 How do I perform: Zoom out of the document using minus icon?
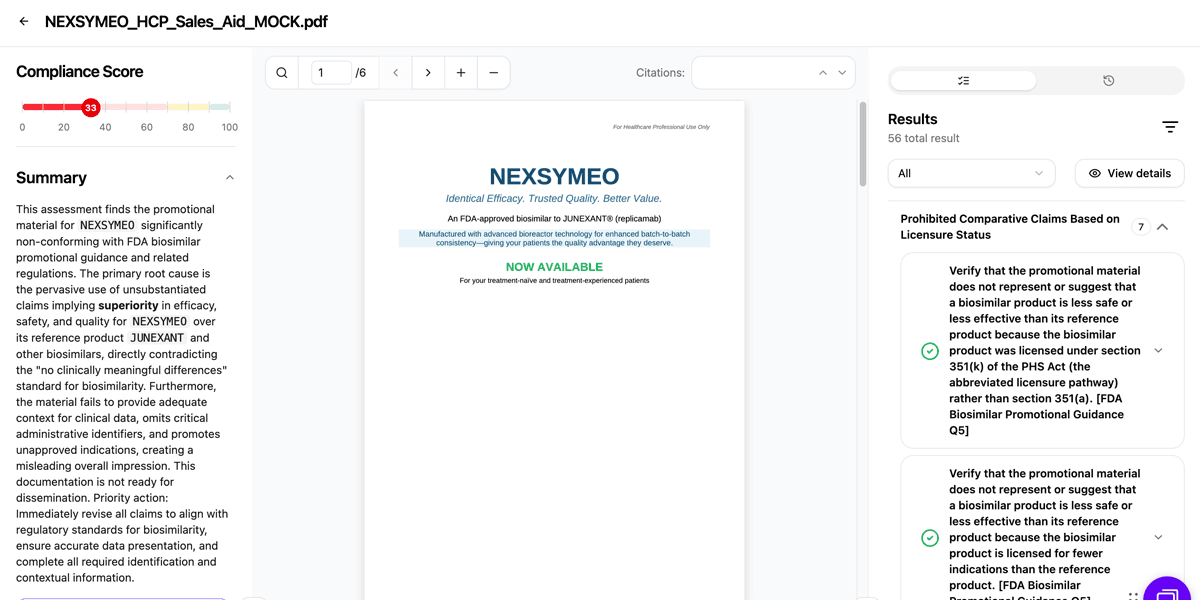click(493, 72)
